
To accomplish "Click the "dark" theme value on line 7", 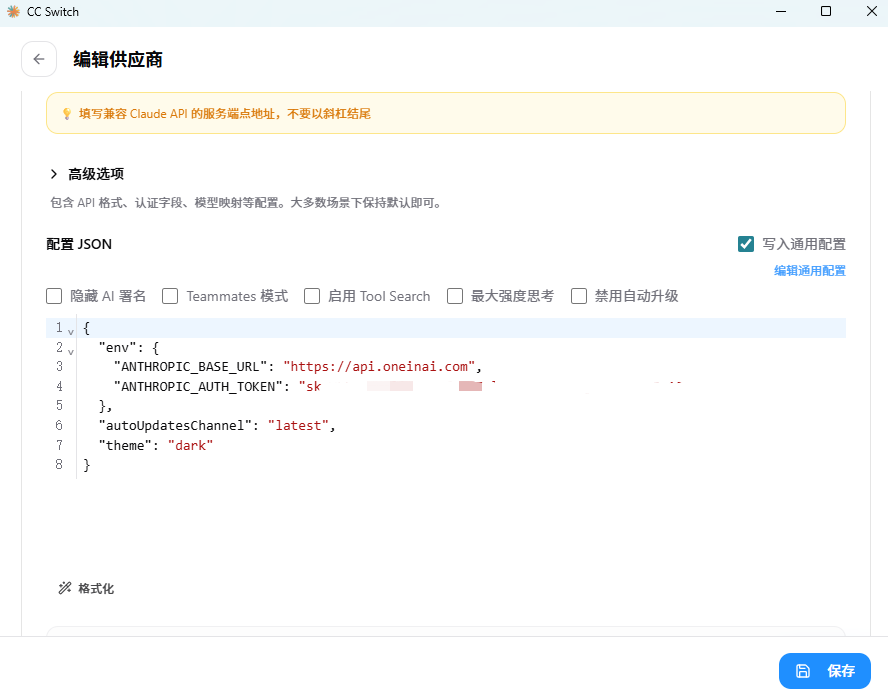I will [190, 446].
